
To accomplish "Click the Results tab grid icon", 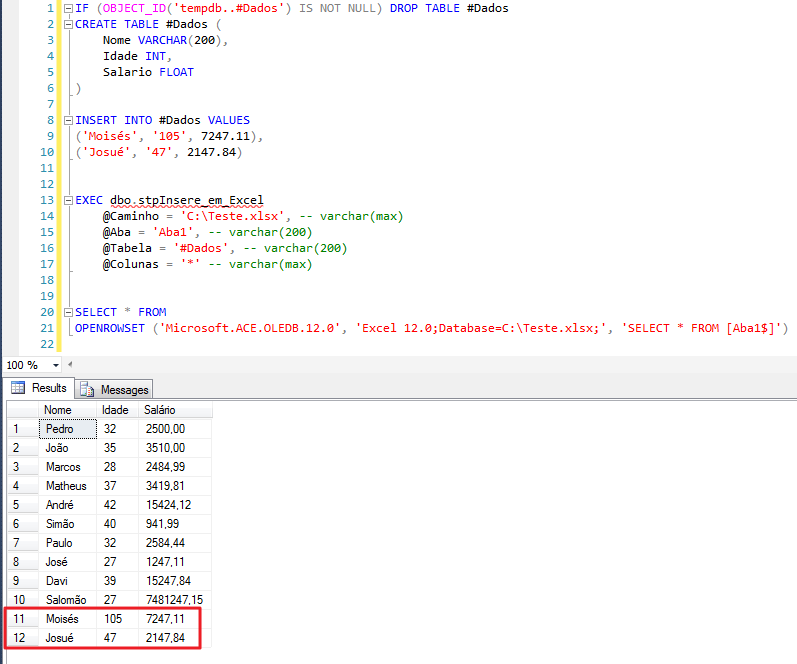I will click(x=18, y=388).
